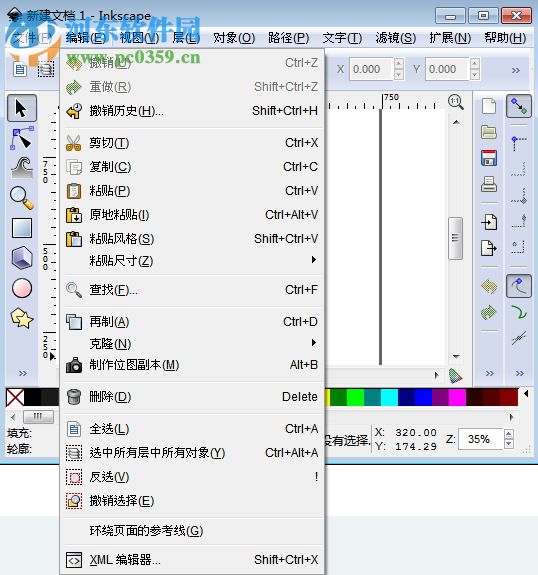Click the Open folder icon
538x575 pixels.
point(489,132)
